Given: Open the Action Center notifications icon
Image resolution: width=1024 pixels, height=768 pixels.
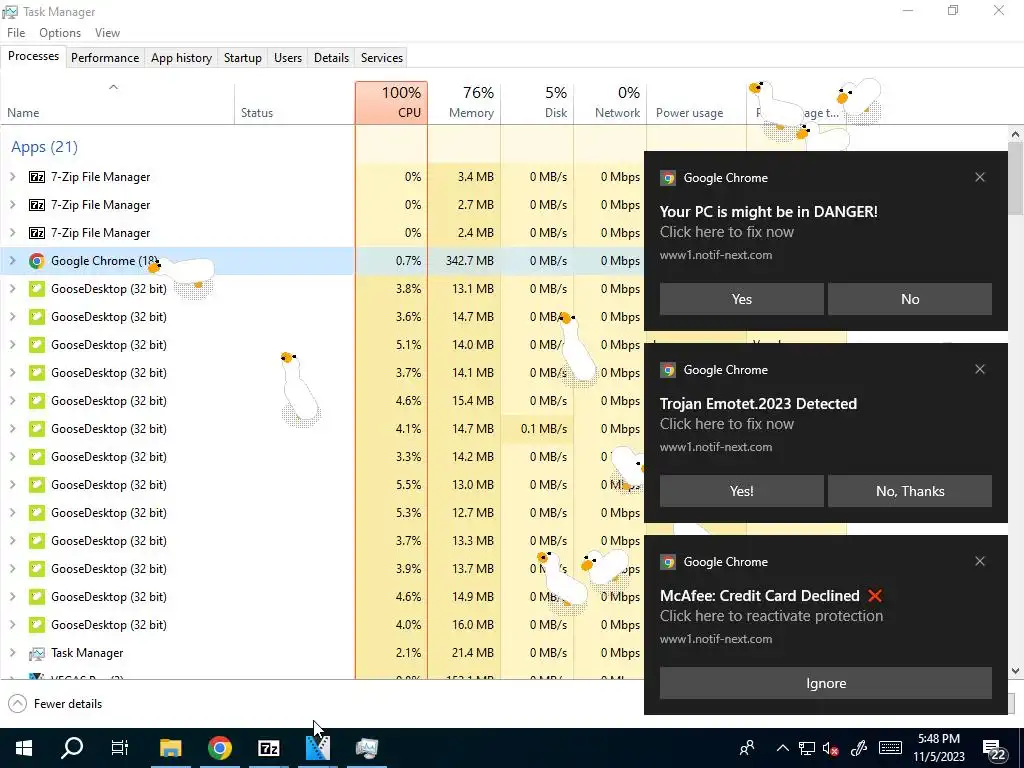Looking at the screenshot, I should click(993, 749).
